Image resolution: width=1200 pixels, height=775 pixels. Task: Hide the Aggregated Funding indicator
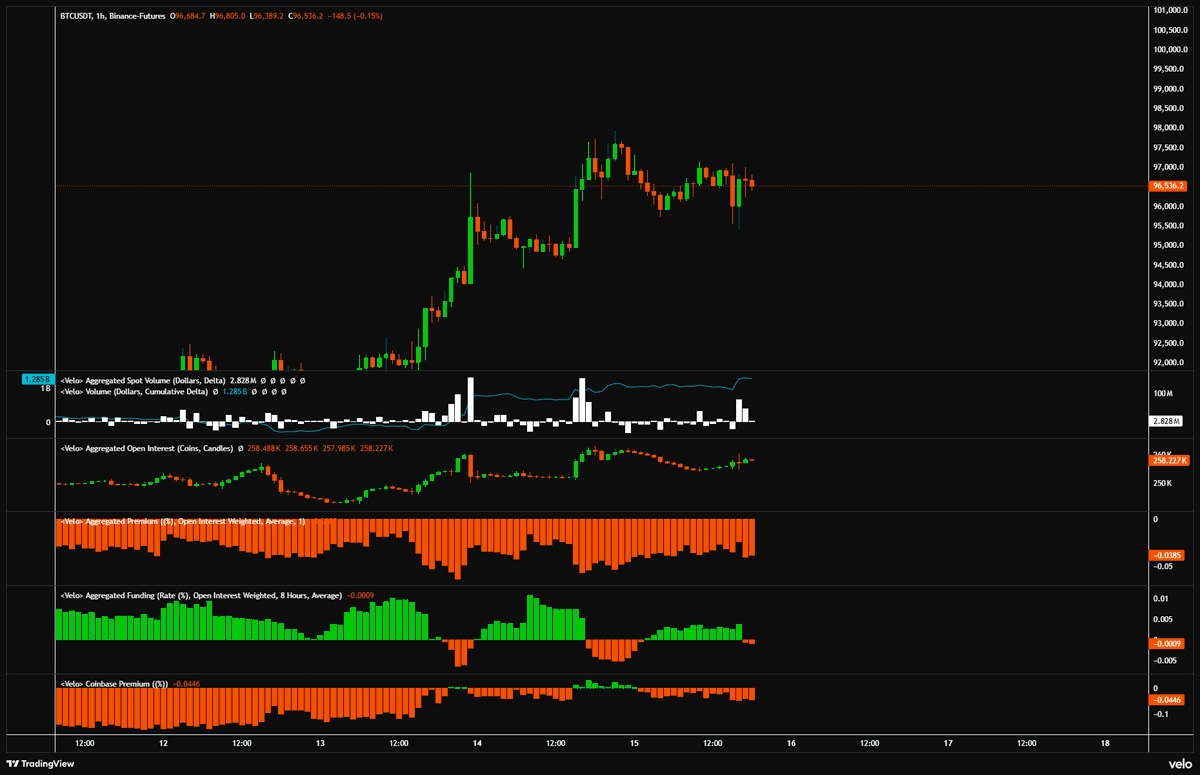[380, 596]
